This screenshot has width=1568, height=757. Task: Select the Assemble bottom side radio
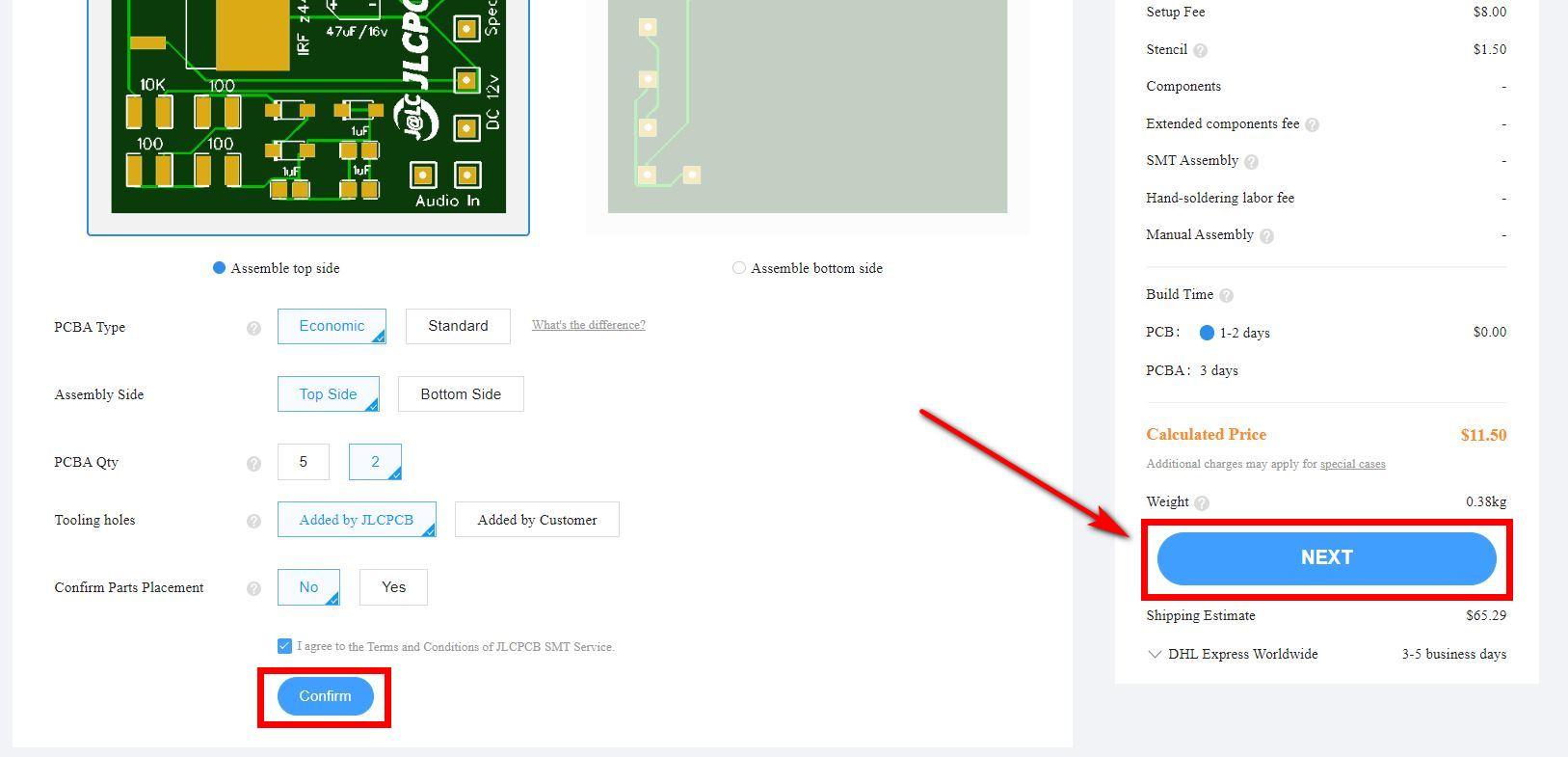point(739,268)
